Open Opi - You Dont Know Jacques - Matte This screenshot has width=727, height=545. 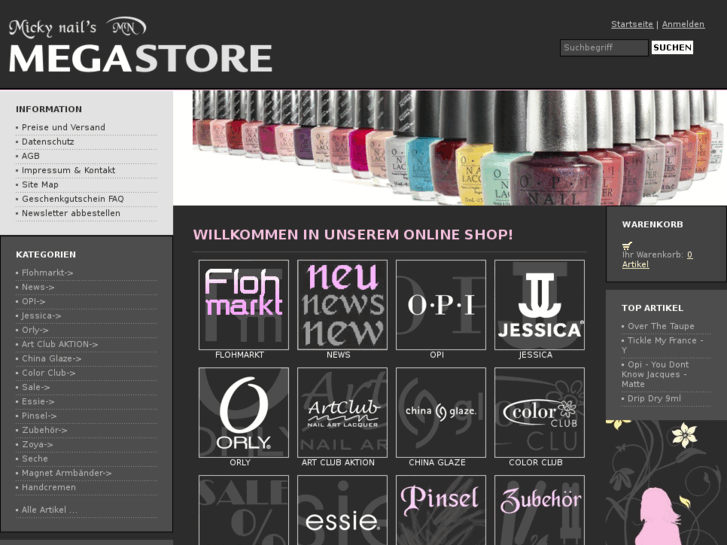pyautogui.click(x=655, y=374)
